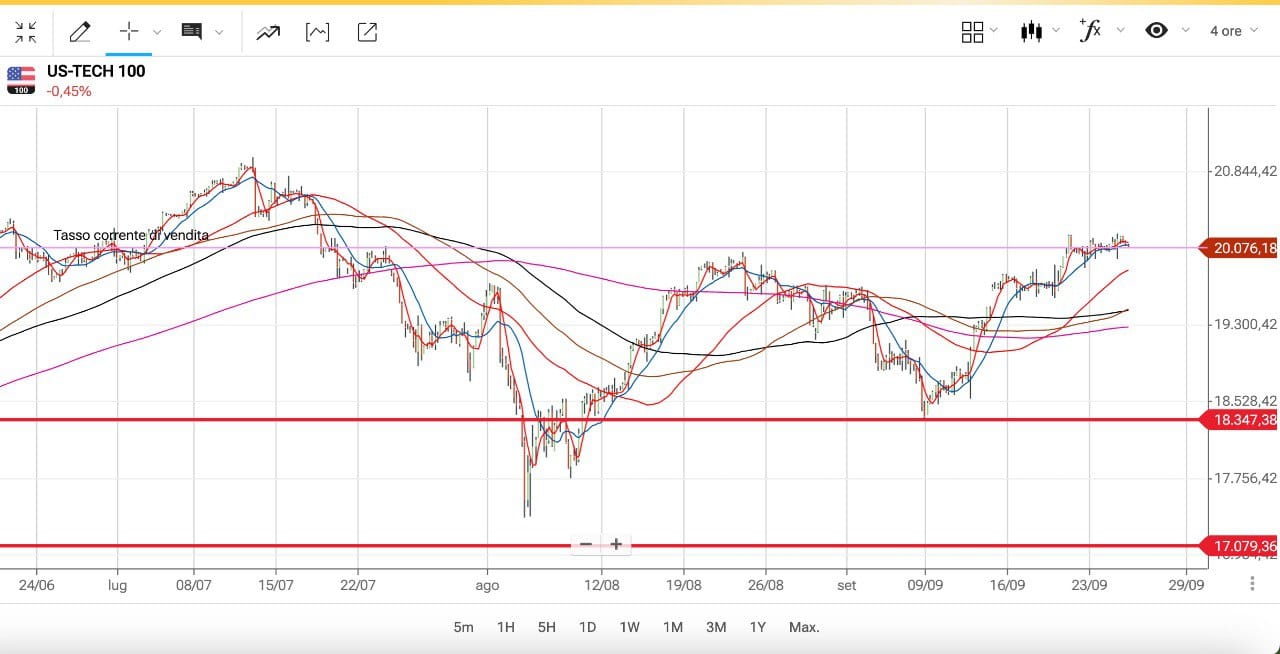Viewport: 1280px width, 654px height.
Task: Click the red level label 17.079,36
Action: click(x=1238, y=546)
